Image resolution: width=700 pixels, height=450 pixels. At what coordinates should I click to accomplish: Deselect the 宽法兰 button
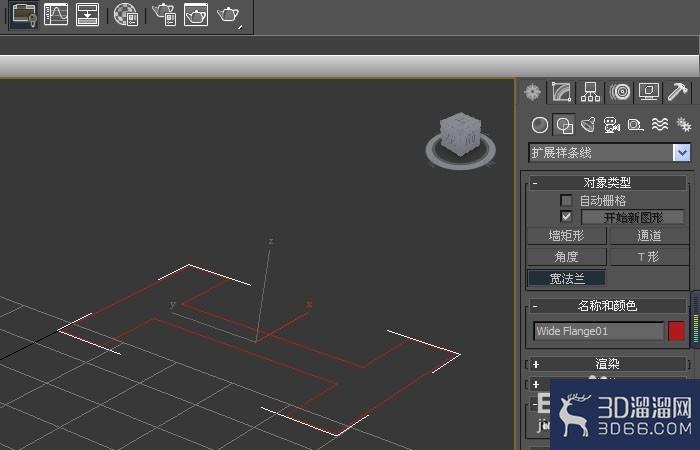pos(567,278)
